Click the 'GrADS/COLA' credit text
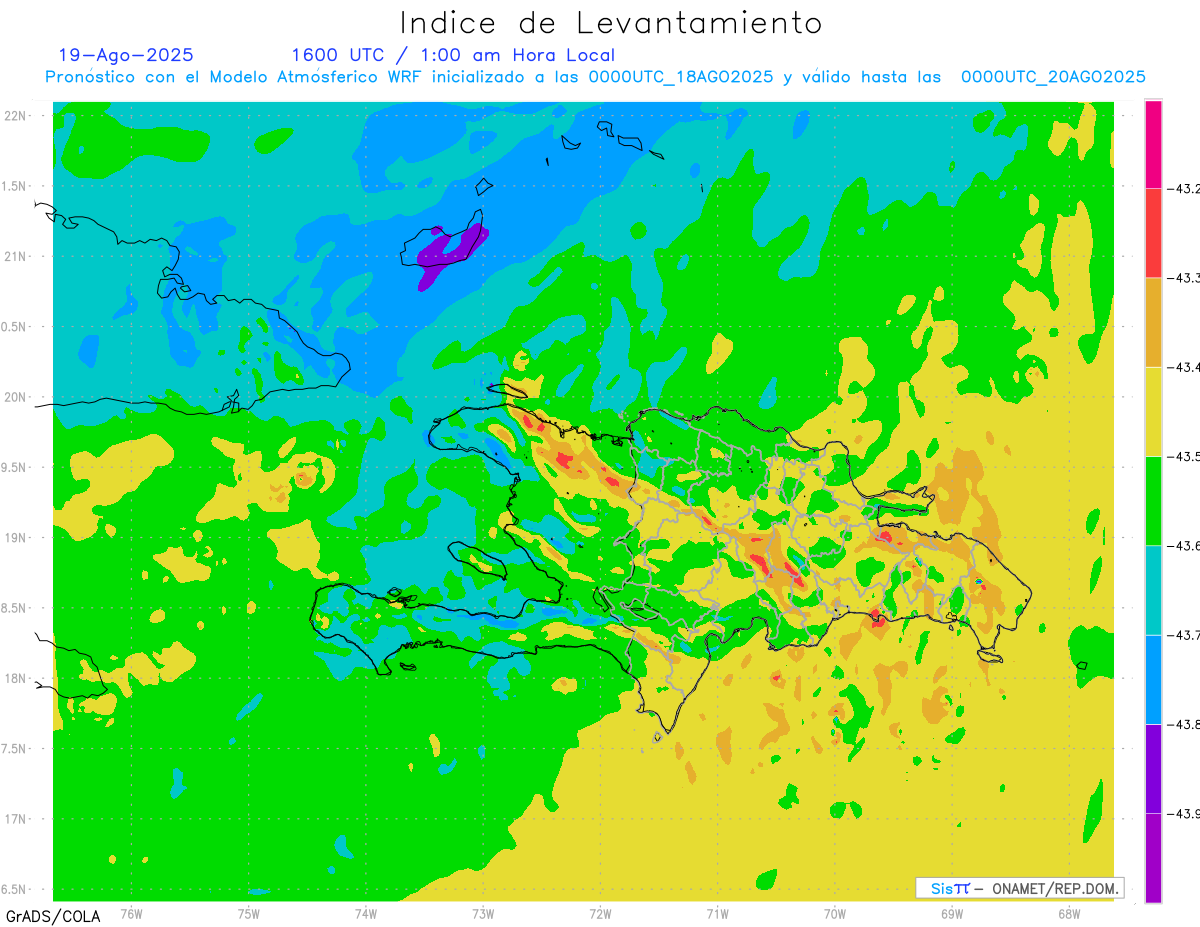This screenshot has width=1200, height=927. coord(52,916)
